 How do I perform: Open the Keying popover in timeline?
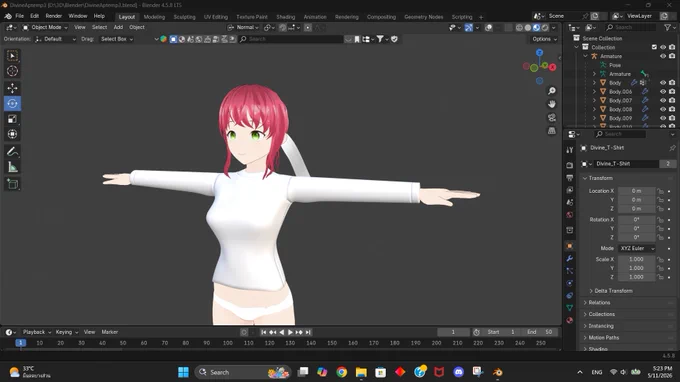[x=66, y=332]
